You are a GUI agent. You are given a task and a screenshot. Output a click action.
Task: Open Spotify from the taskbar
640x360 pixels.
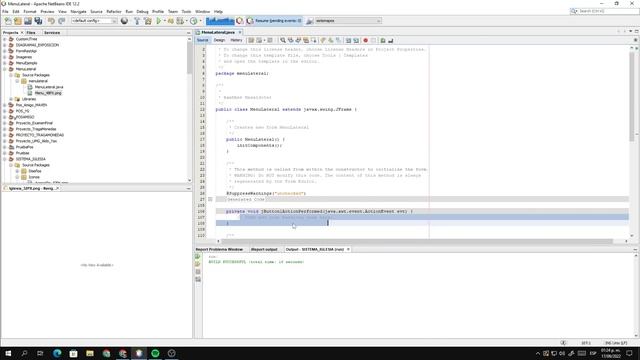[x=155, y=353]
